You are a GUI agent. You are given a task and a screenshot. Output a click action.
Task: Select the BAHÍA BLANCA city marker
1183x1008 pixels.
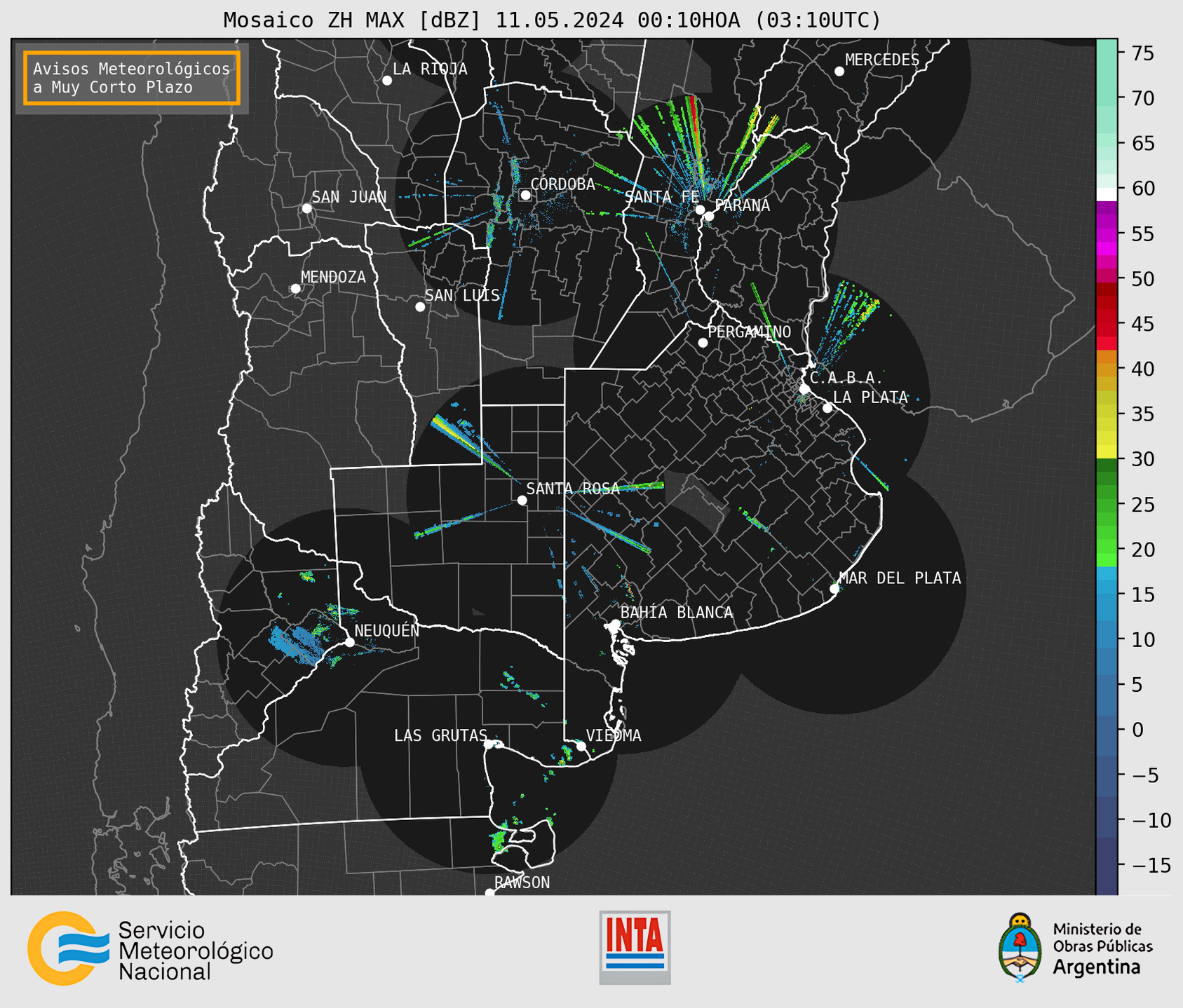[615, 624]
